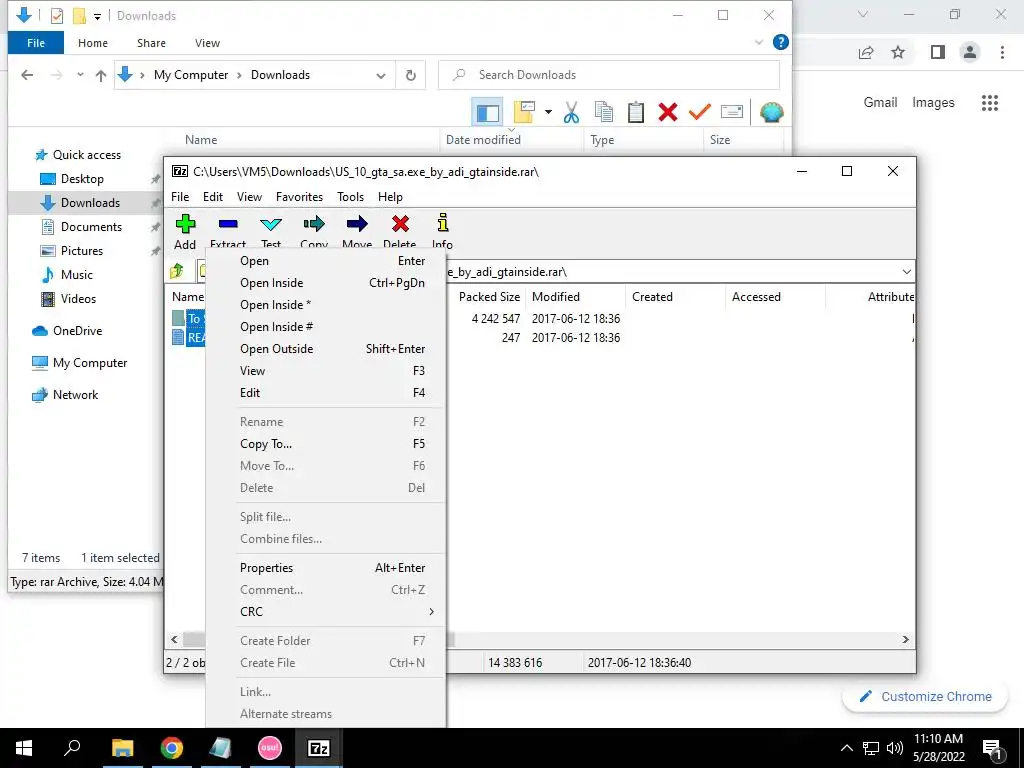Image resolution: width=1024 pixels, height=768 pixels.
Task: Show hidden system tray icons
Action: 846,748
